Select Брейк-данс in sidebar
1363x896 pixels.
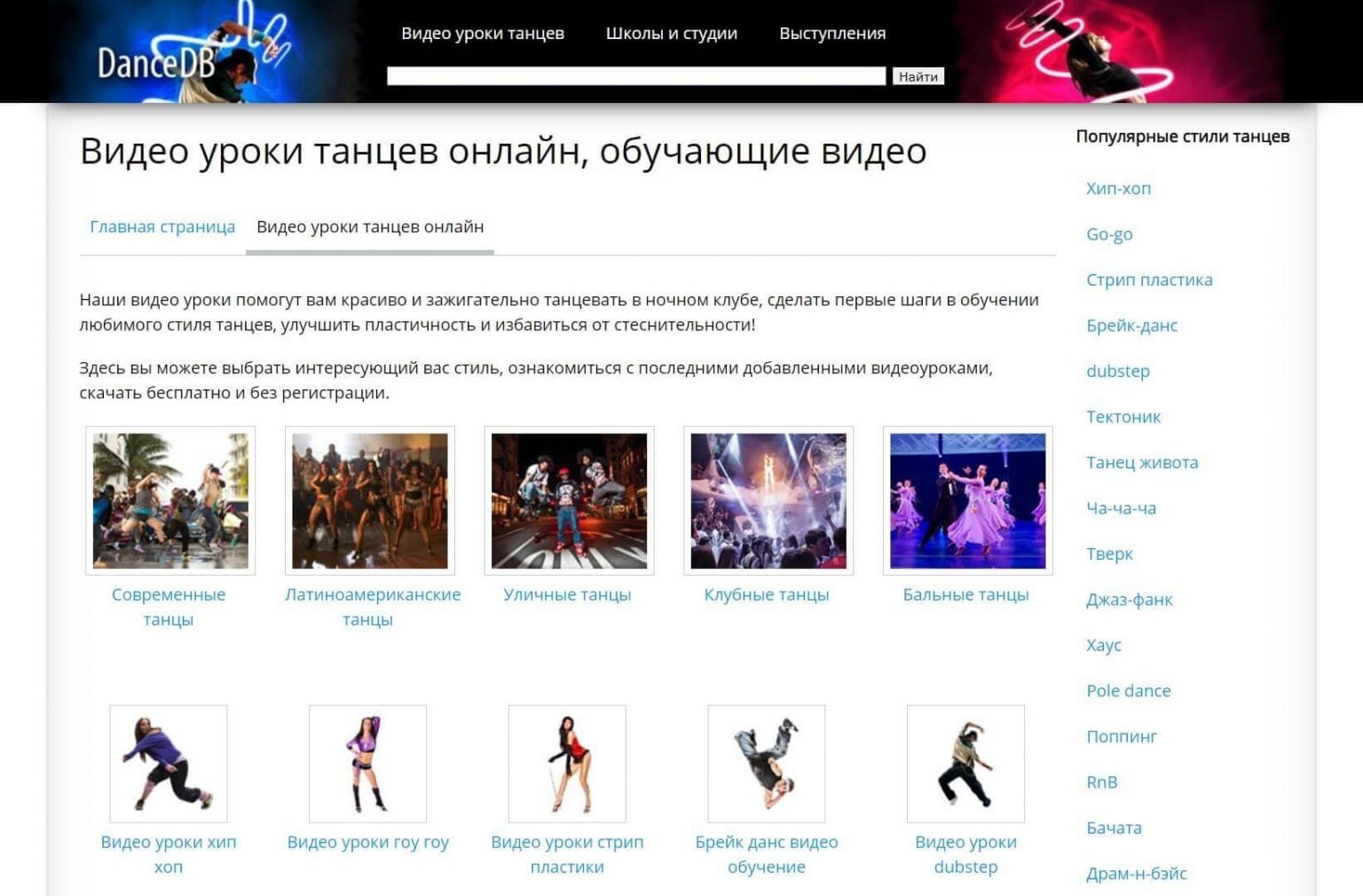tap(1131, 326)
